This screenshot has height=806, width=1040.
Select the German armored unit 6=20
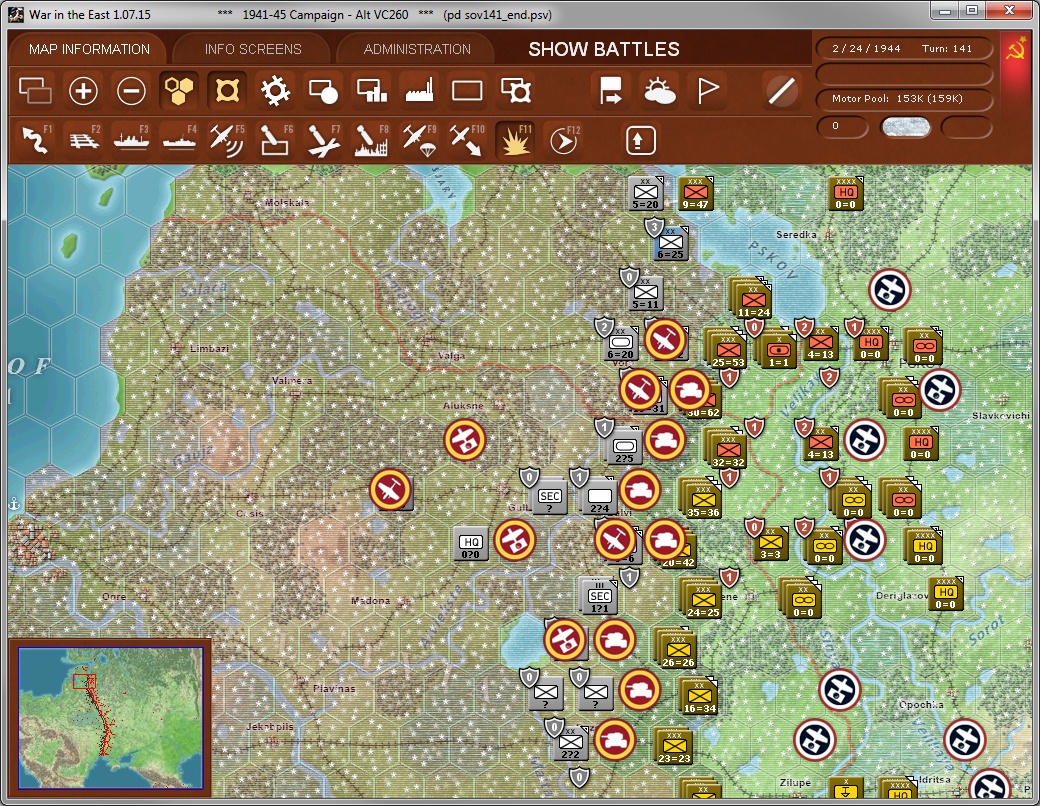tap(621, 343)
